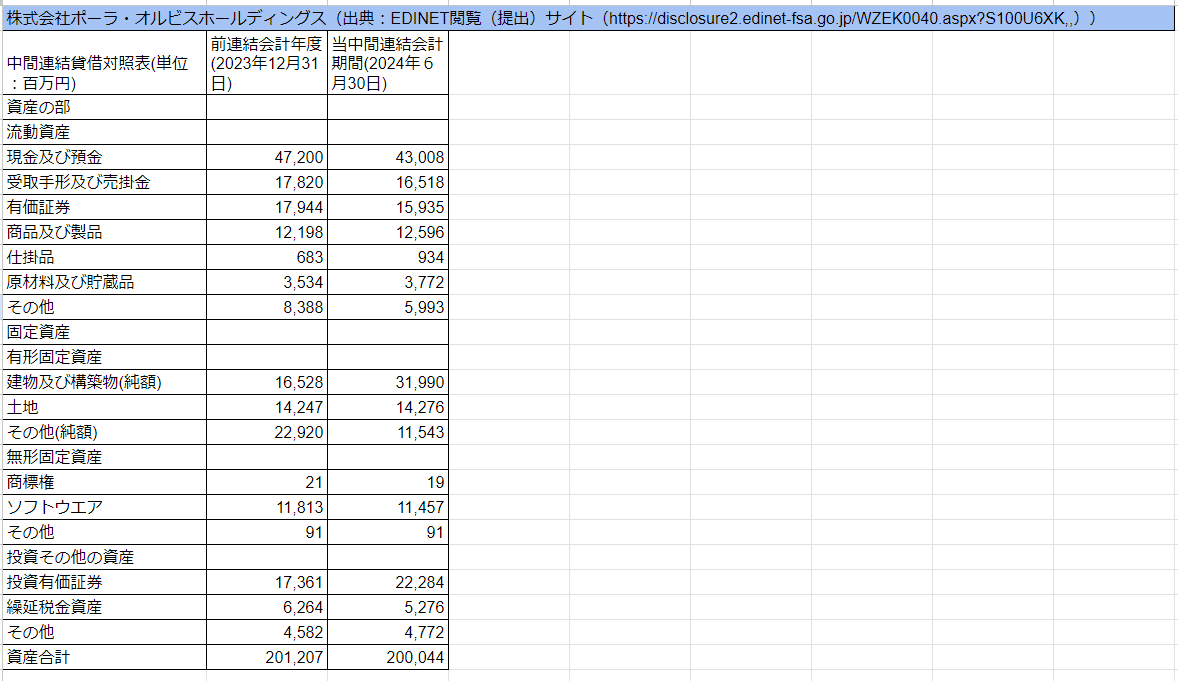This screenshot has width=1178, height=681.
Task: Click the 投資その他の資産 row label
Action: click(104, 557)
